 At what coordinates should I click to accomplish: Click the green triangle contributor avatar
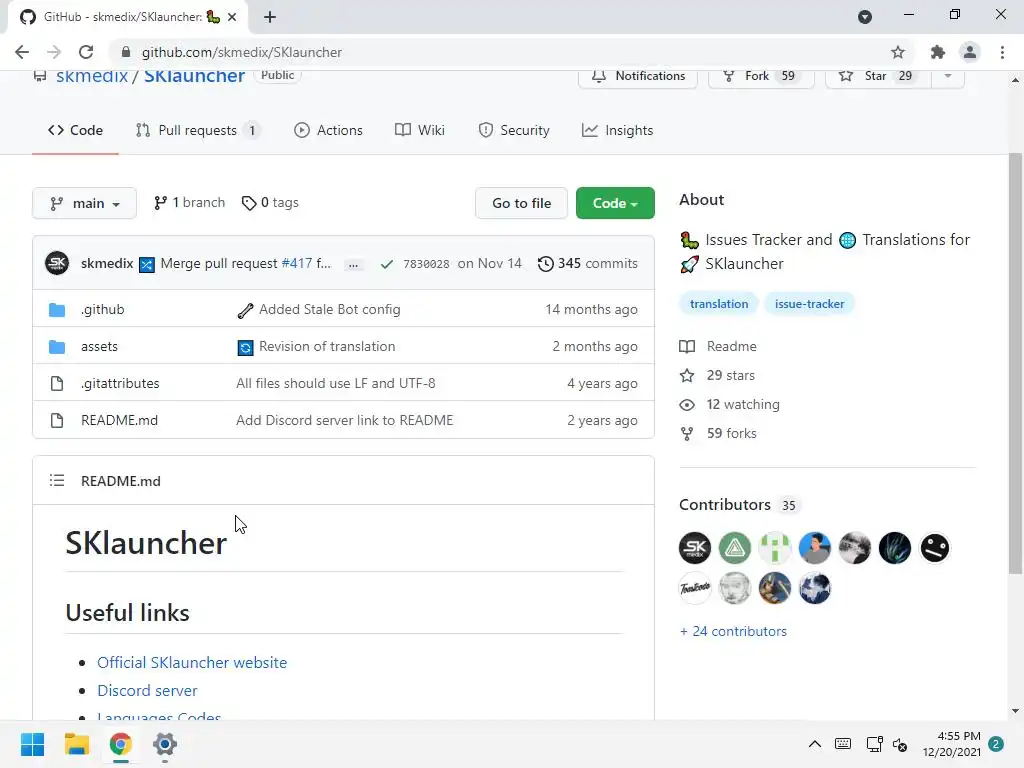click(735, 548)
